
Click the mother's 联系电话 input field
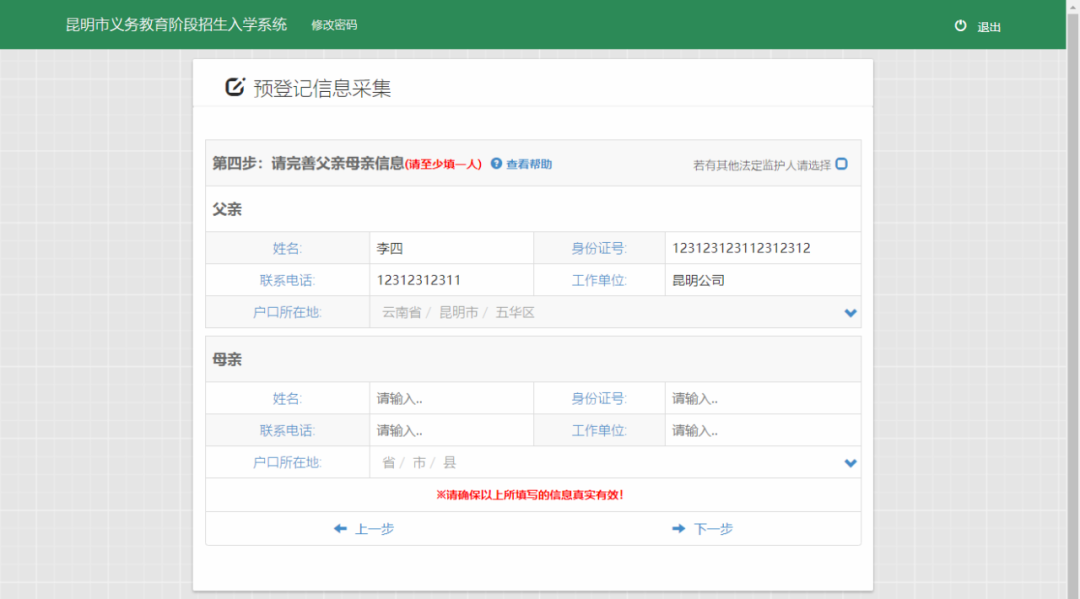pyautogui.click(x=450, y=430)
